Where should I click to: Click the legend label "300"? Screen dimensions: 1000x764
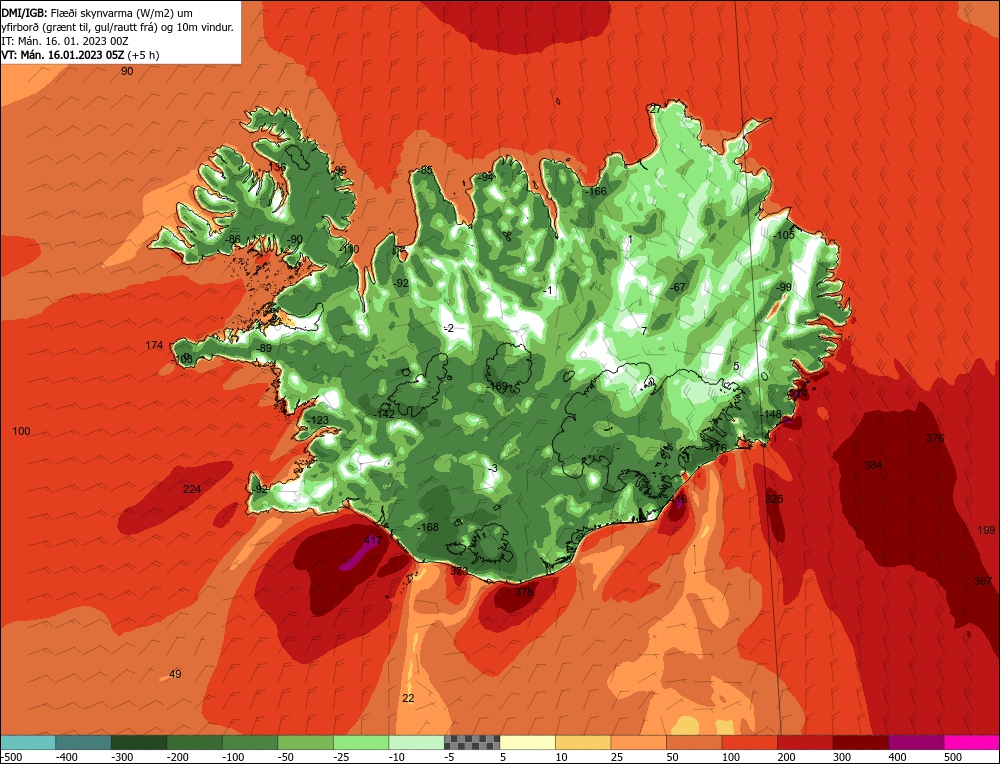coord(842,757)
